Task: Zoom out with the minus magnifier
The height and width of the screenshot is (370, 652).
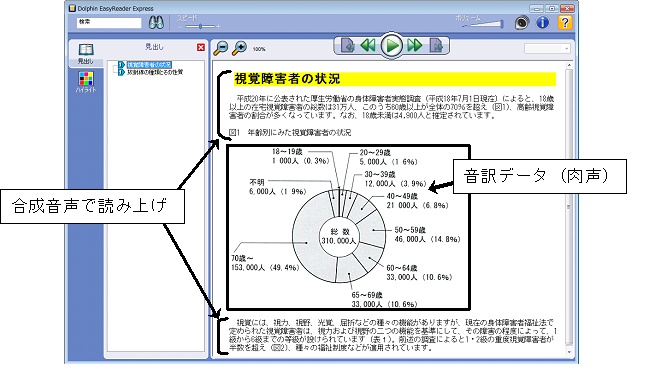Action: pyautogui.click(x=221, y=48)
